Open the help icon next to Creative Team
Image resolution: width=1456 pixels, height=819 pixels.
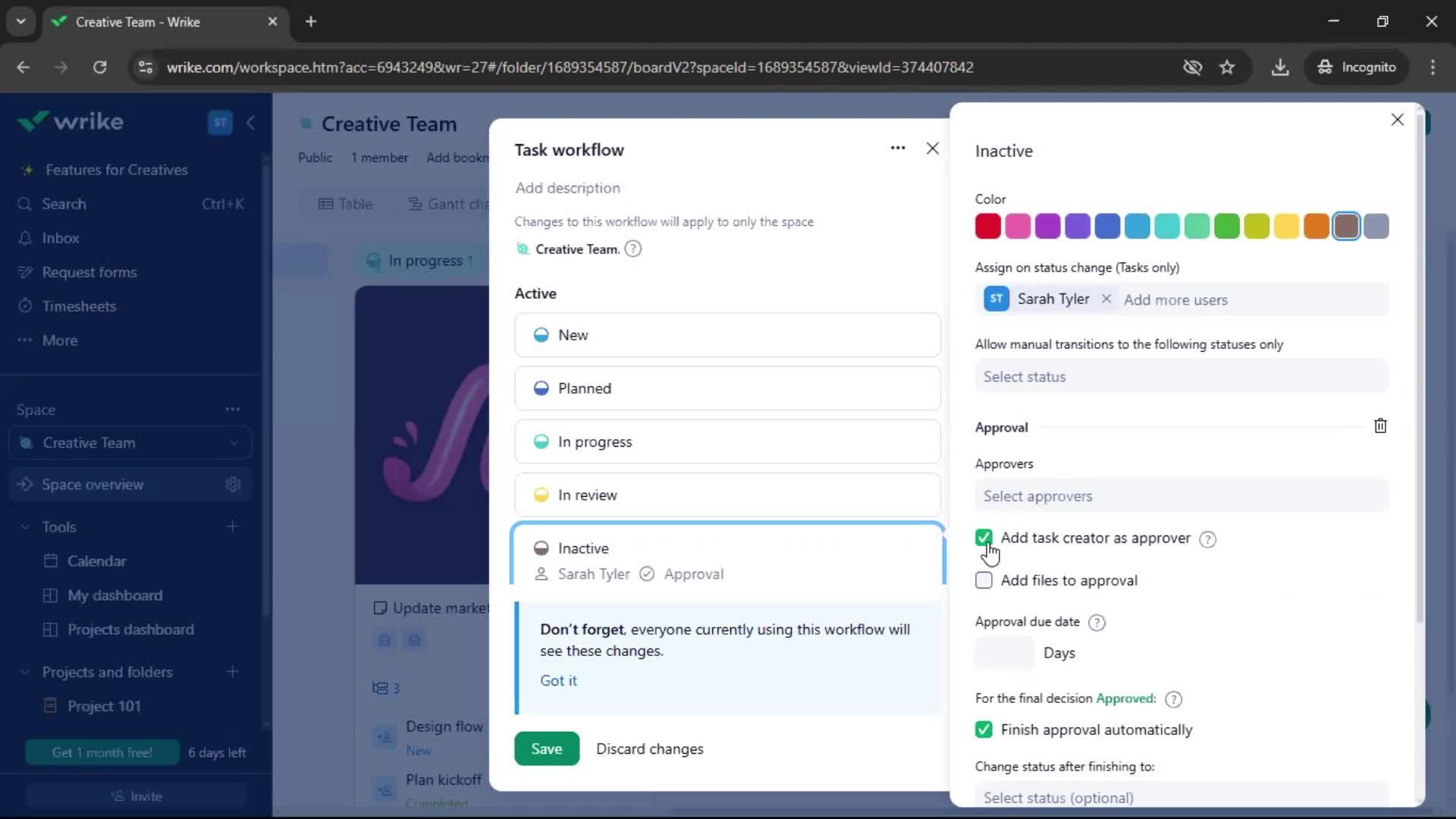tap(632, 249)
